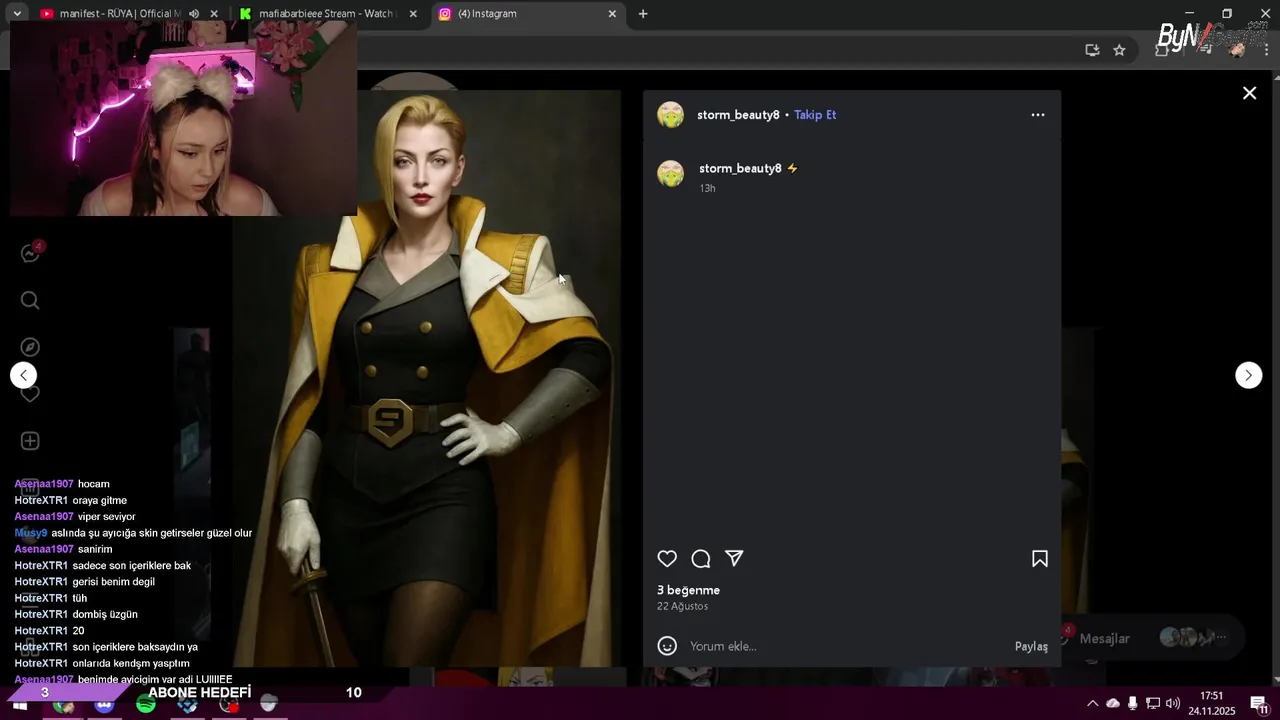Viewport: 1280px width, 720px height.
Task: Open the network tray icon
Action: pyautogui.click(x=1152, y=703)
